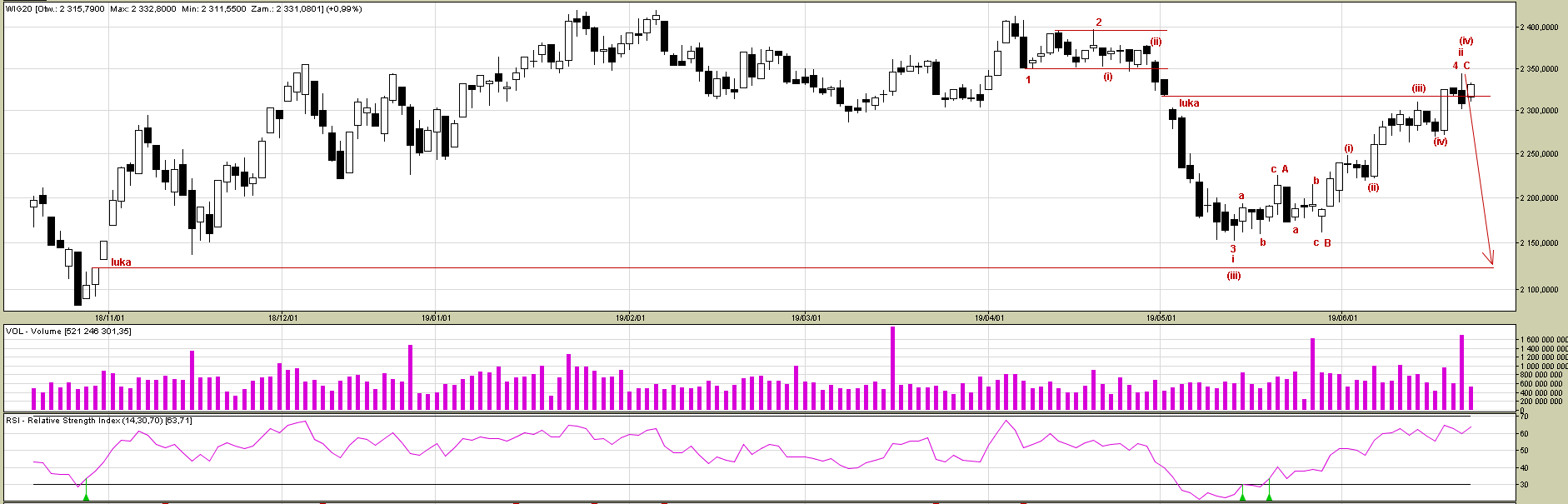The height and width of the screenshot is (504, 1568).
Task: Click the 2 400,0000 price axis label
Action: coord(1541,27)
